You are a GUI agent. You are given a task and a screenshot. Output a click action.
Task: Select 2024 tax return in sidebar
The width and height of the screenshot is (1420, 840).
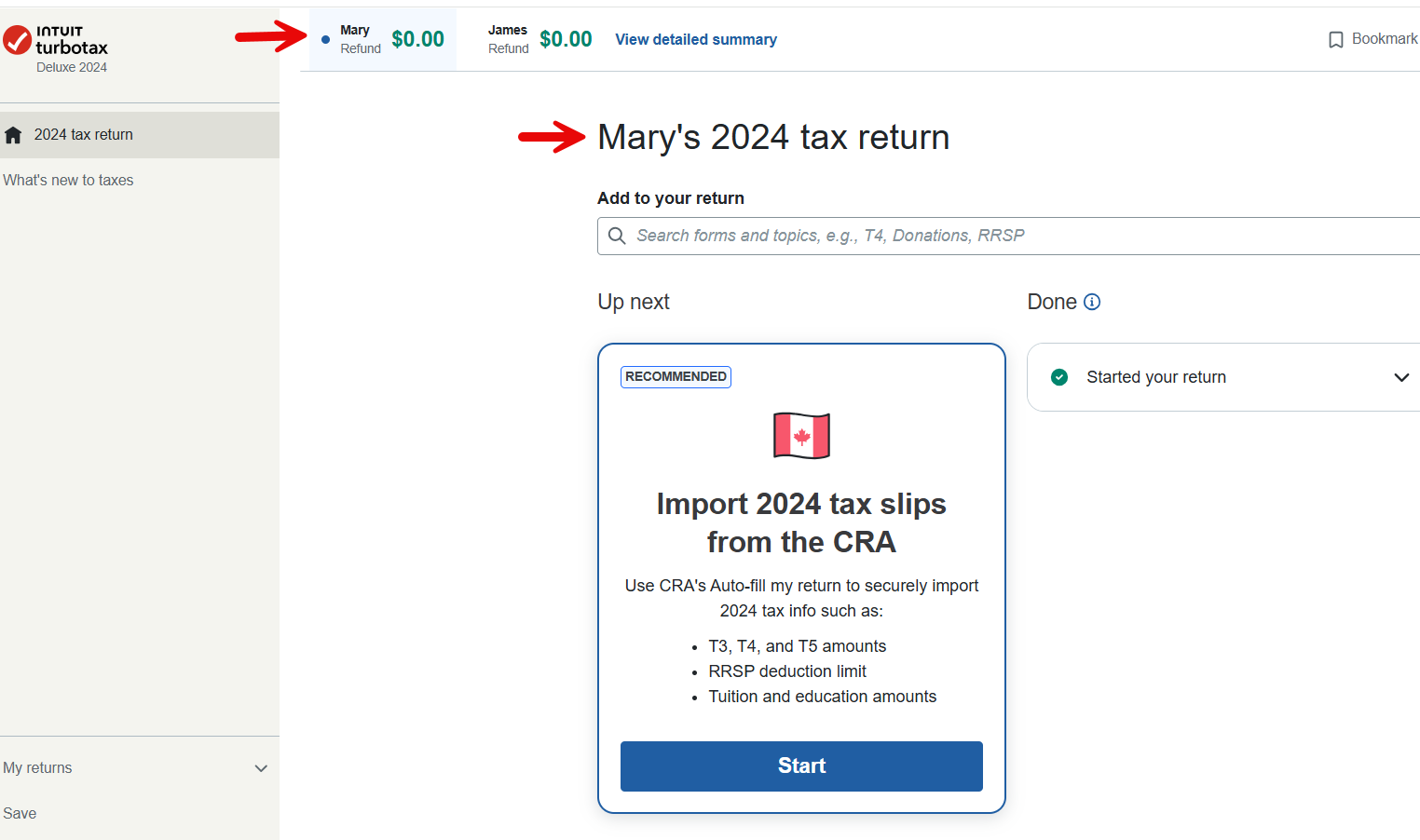[84, 135]
